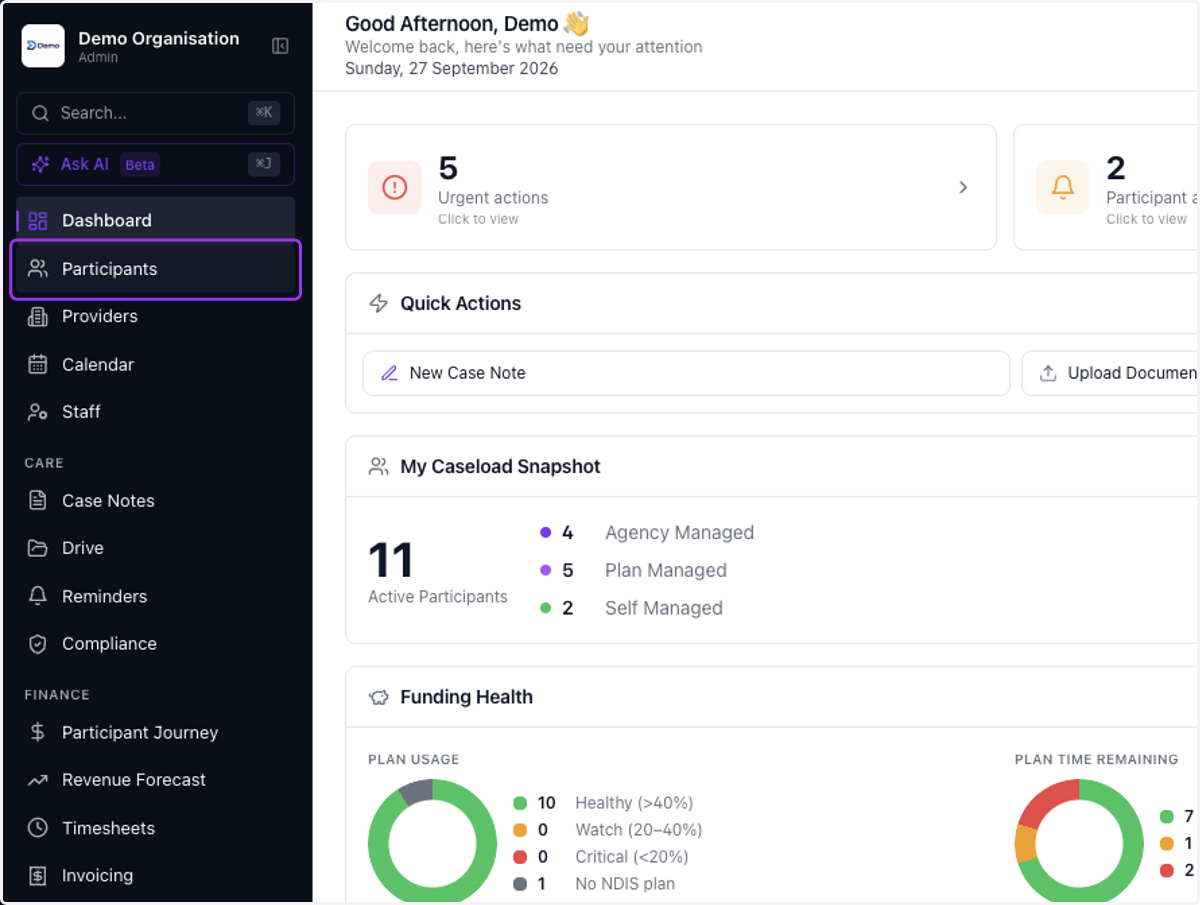Expand urgent actions using the chevron arrow
This screenshot has width=1200, height=905.
[963, 187]
